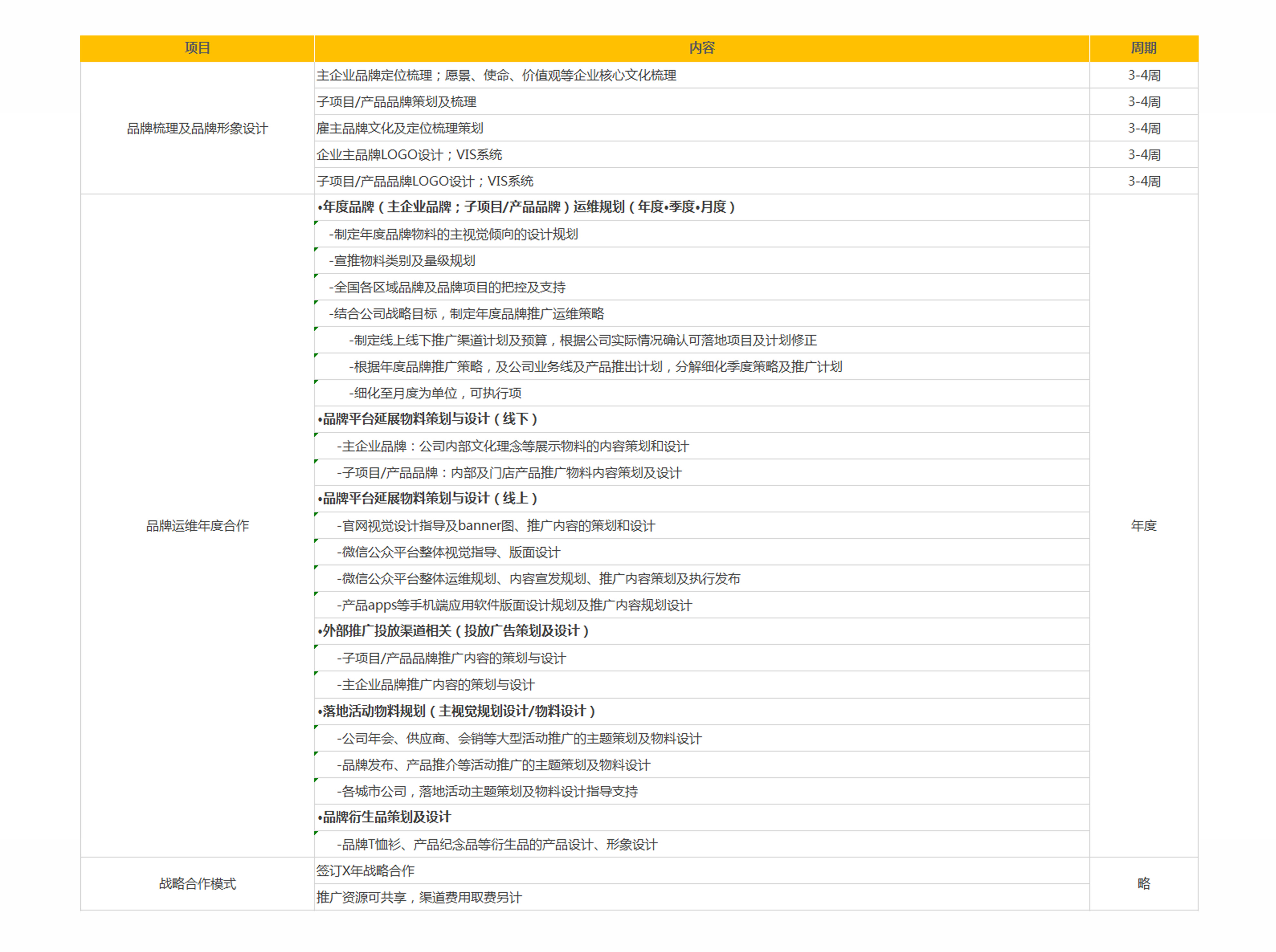Select 产品apps等手机端应用软件 row

pos(702,605)
